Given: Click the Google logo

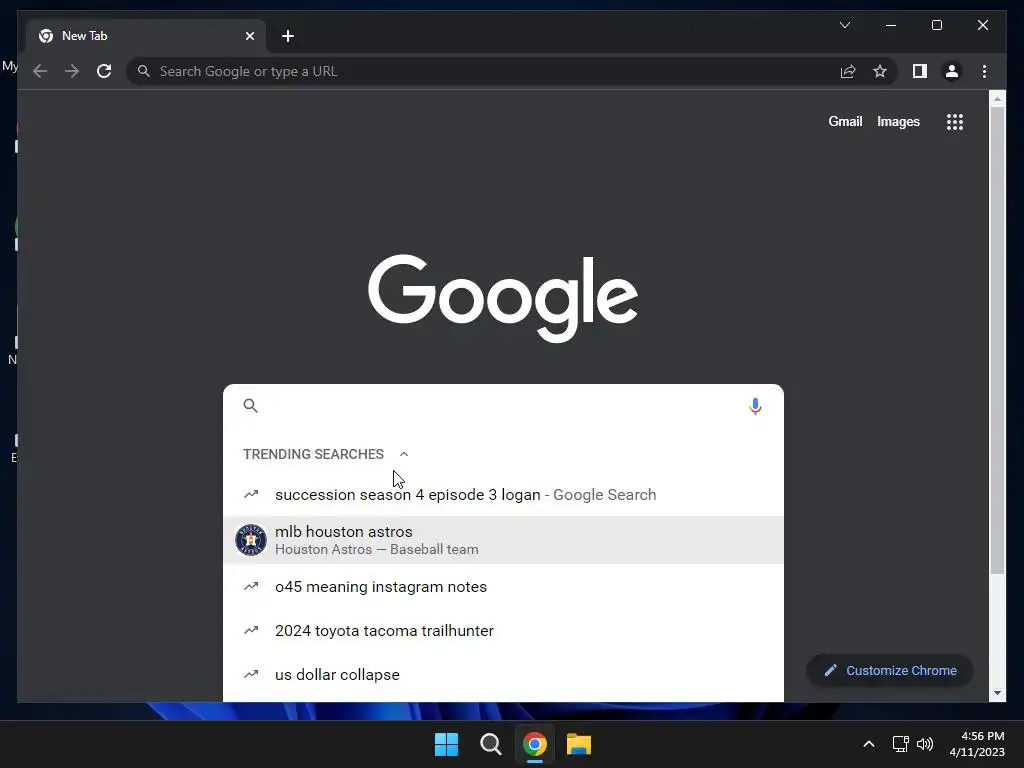Looking at the screenshot, I should pyautogui.click(x=503, y=298).
